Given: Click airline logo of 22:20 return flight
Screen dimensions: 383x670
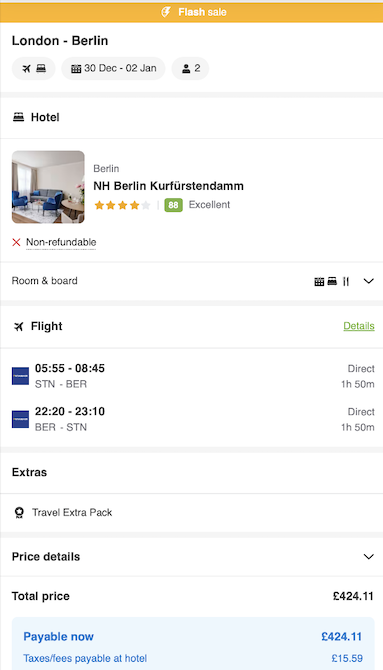Looking at the screenshot, I should pos(21,419).
